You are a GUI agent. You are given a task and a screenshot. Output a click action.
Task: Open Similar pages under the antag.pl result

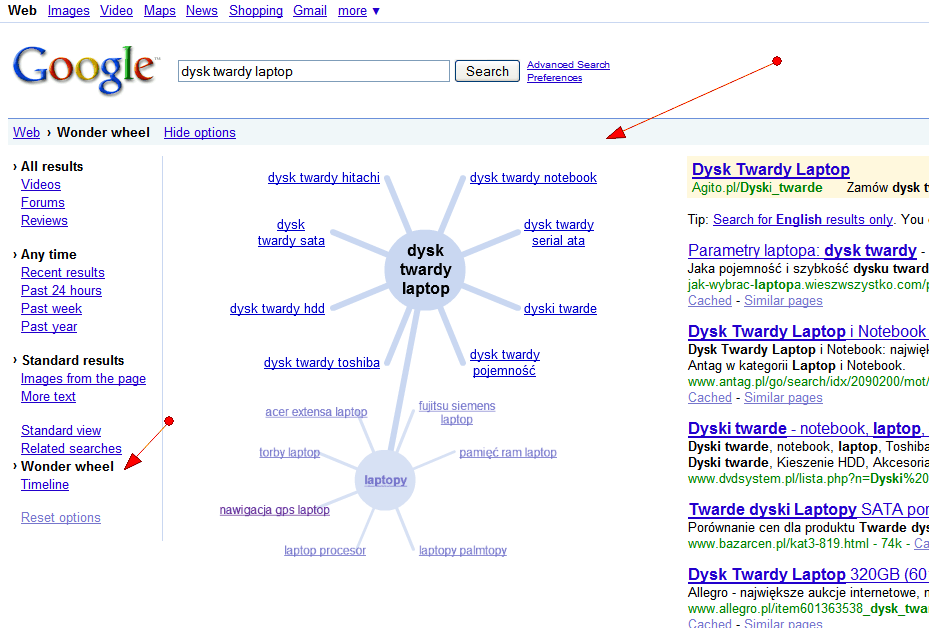click(783, 398)
